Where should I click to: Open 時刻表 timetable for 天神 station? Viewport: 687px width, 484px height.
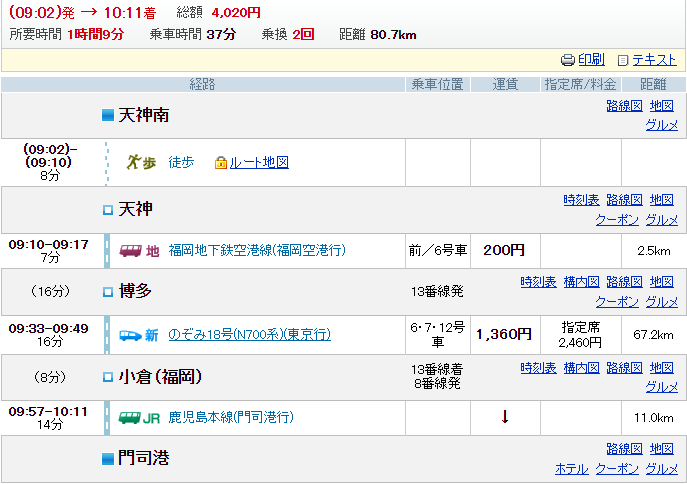(581, 200)
